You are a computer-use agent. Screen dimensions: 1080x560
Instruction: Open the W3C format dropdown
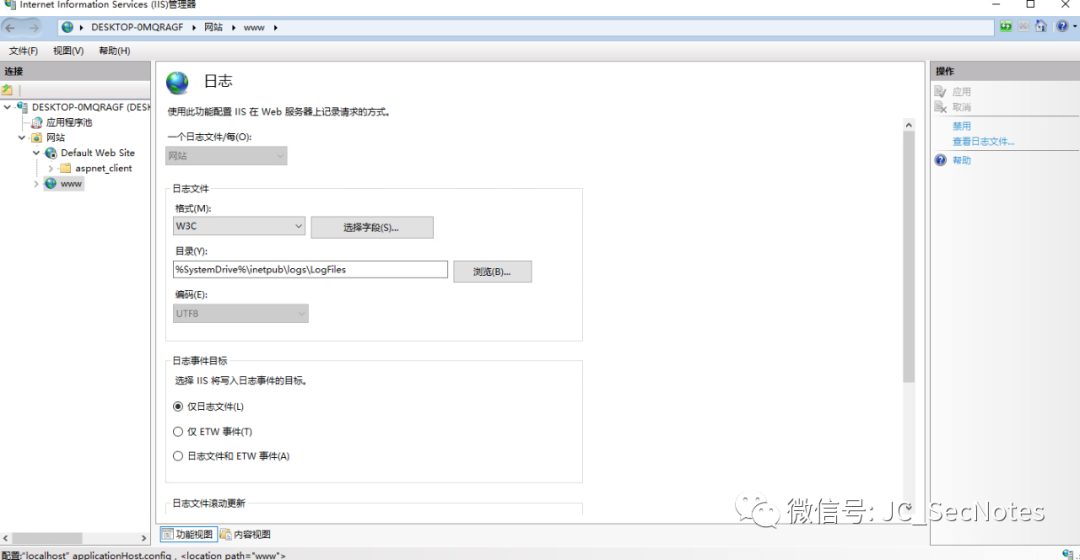tap(239, 226)
